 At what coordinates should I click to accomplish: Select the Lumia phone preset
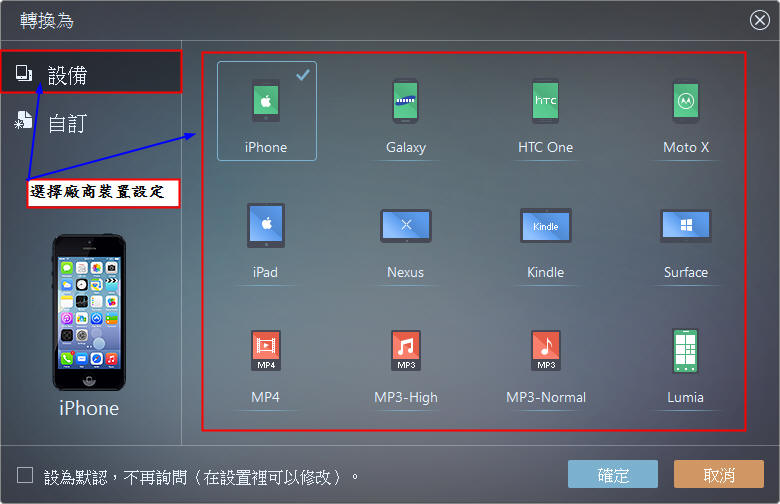pos(685,351)
